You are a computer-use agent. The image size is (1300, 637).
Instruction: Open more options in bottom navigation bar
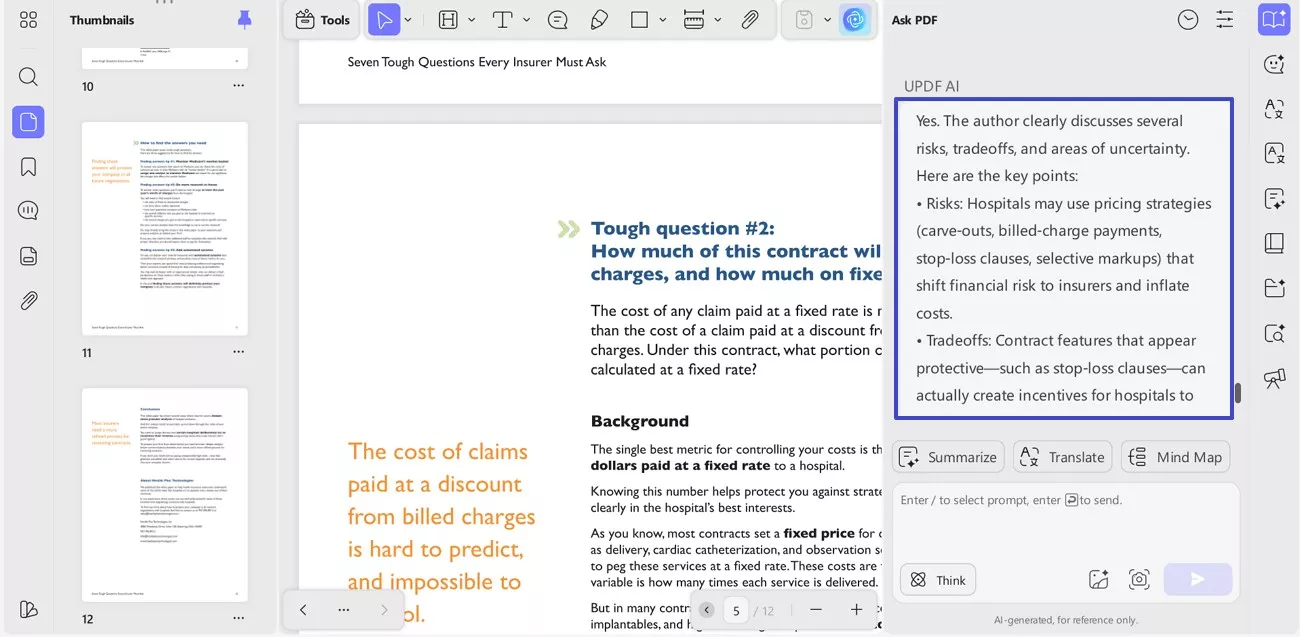[344, 610]
